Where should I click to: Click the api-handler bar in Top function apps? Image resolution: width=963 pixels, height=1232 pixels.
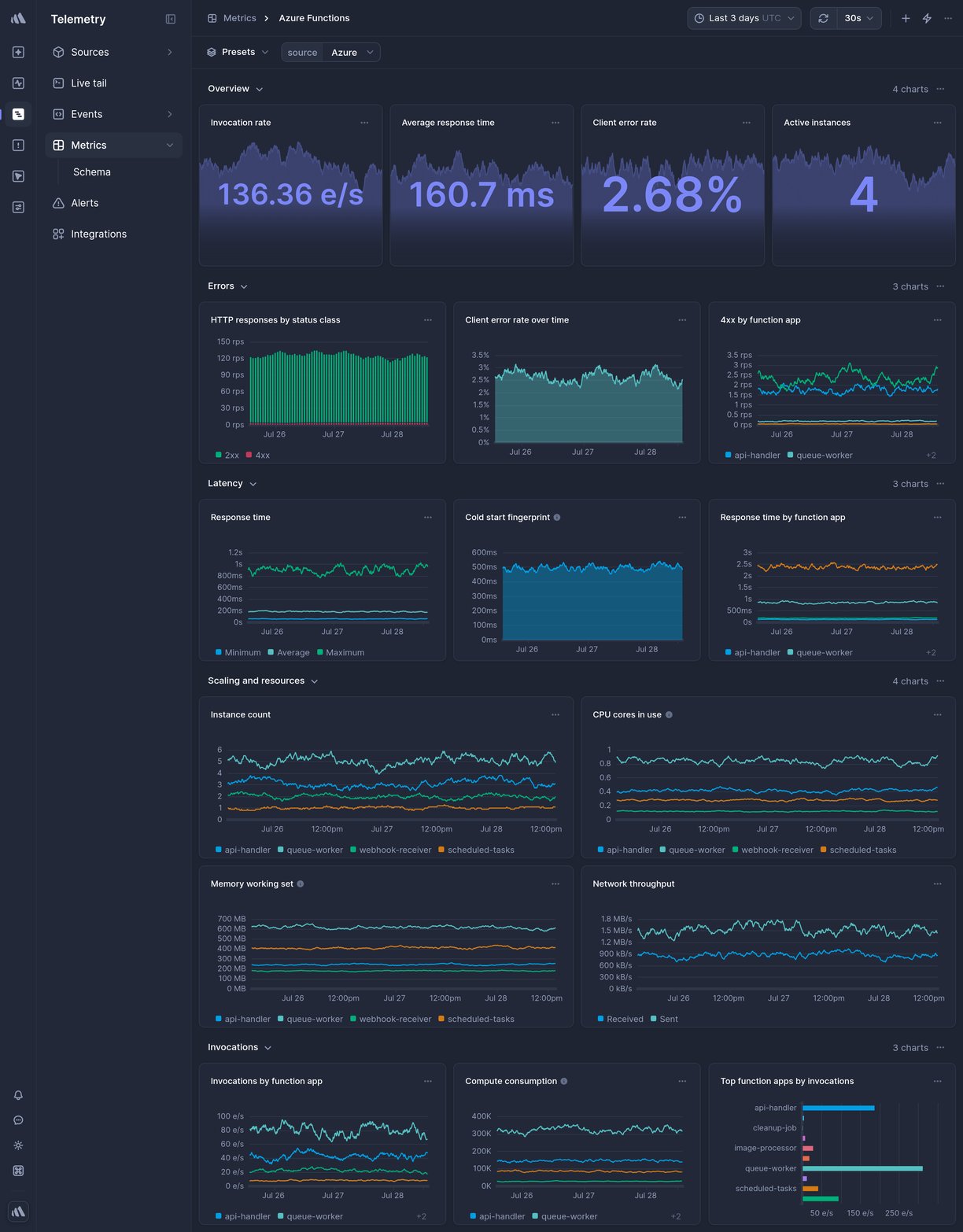(x=839, y=1108)
